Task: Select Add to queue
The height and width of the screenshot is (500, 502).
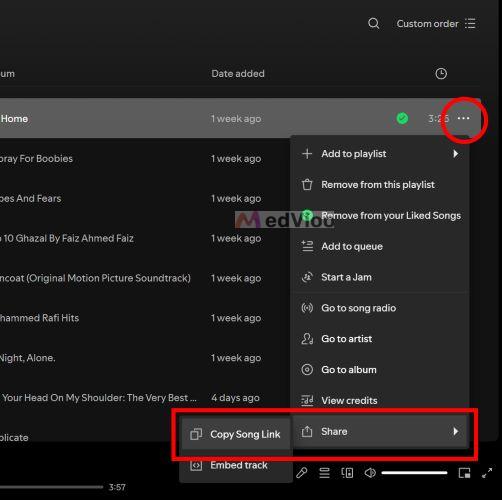Action: coord(380,246)
